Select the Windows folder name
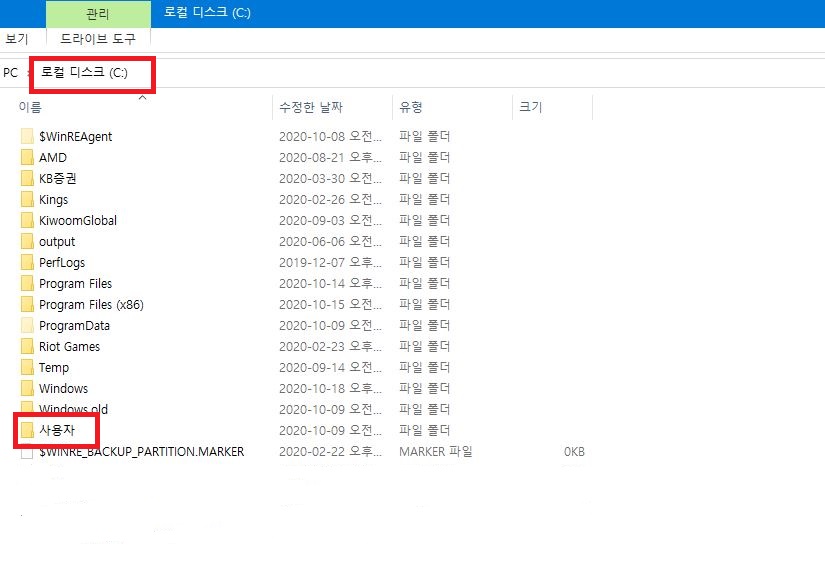825x570 pixels. (x=63, y=388)
